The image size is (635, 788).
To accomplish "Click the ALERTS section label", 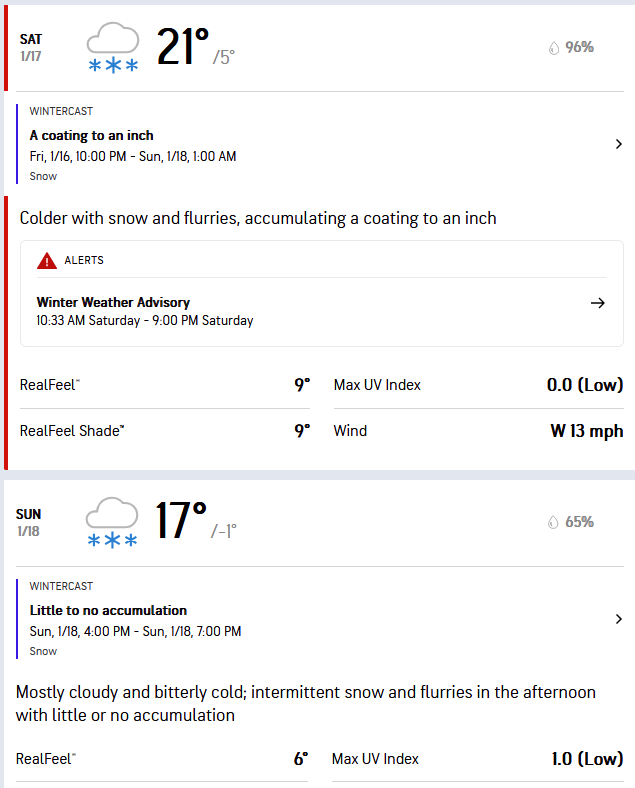I will [84, 261].
